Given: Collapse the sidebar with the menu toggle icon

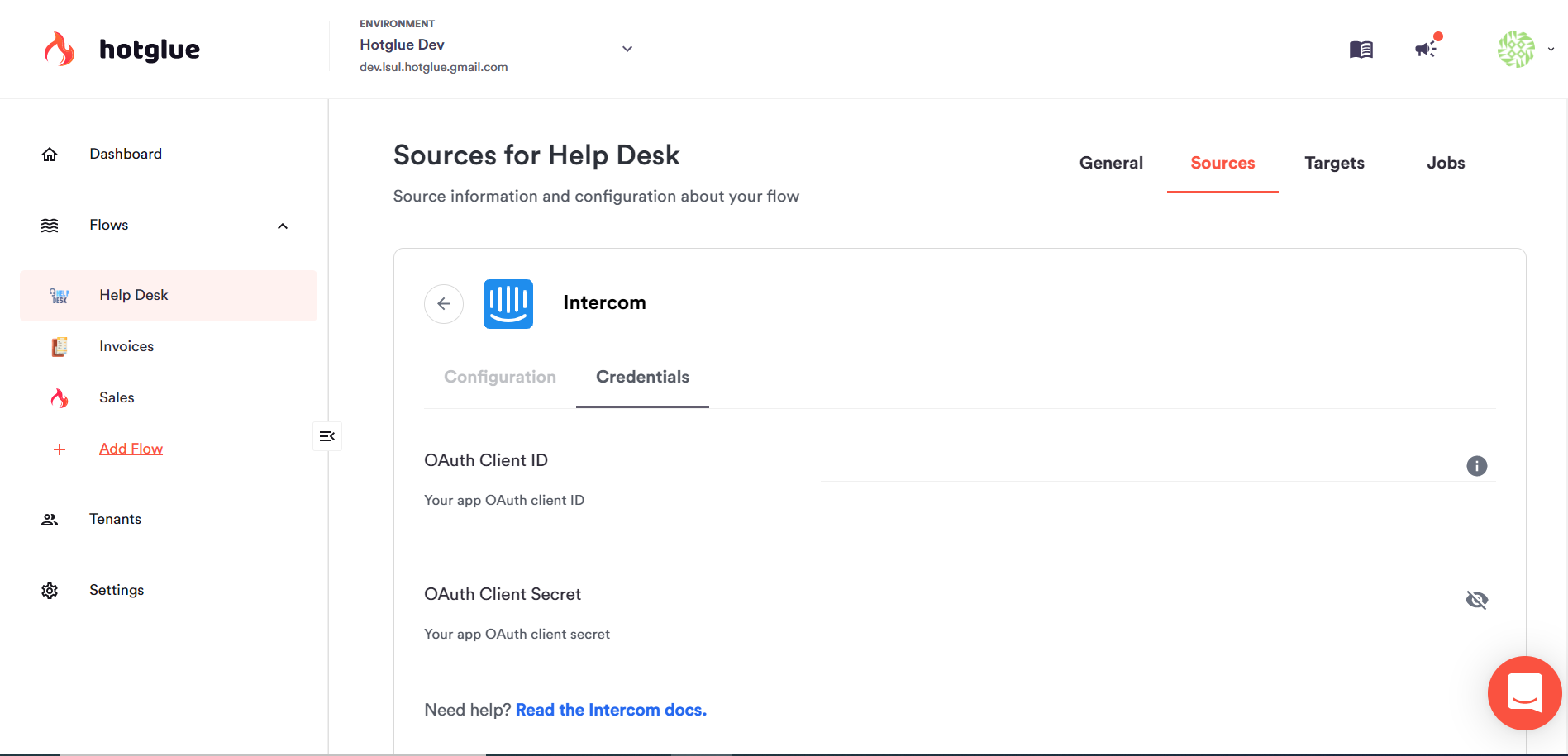Looking at the screenshot, I should (327, 436).
